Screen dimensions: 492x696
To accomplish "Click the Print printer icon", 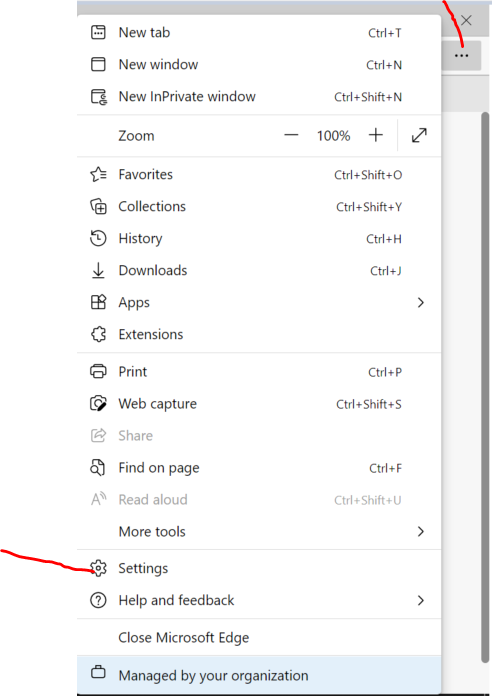I will coord(98,372).
